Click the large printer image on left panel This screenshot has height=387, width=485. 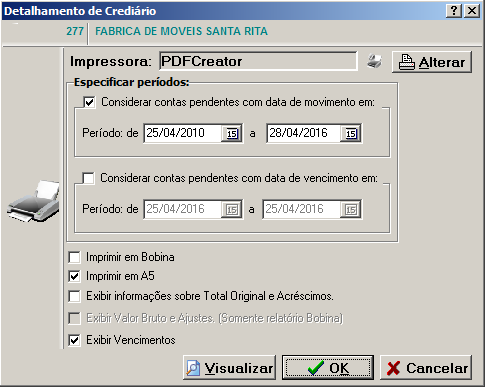pos(33,201)
